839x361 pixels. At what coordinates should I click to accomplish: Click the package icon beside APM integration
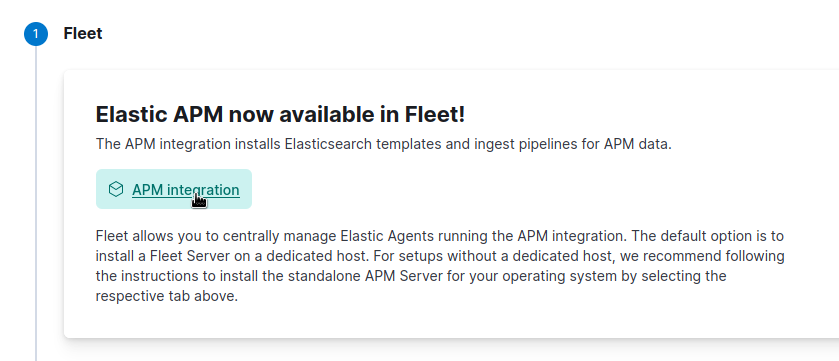tap(116, 189)
